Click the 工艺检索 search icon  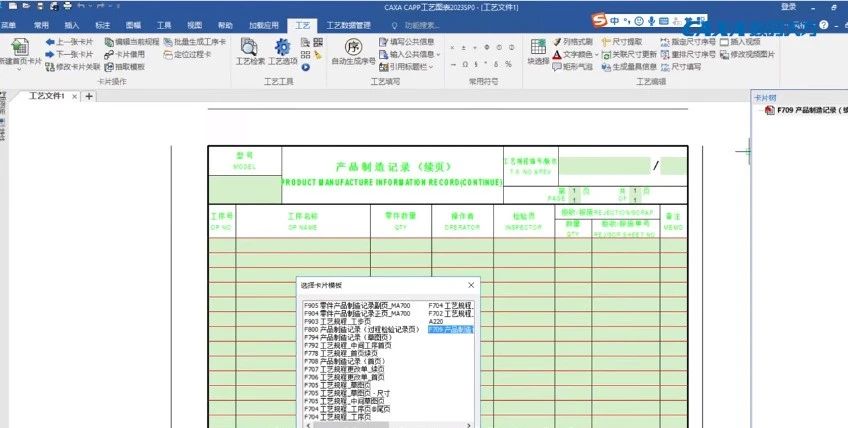(x=250, y=47)
